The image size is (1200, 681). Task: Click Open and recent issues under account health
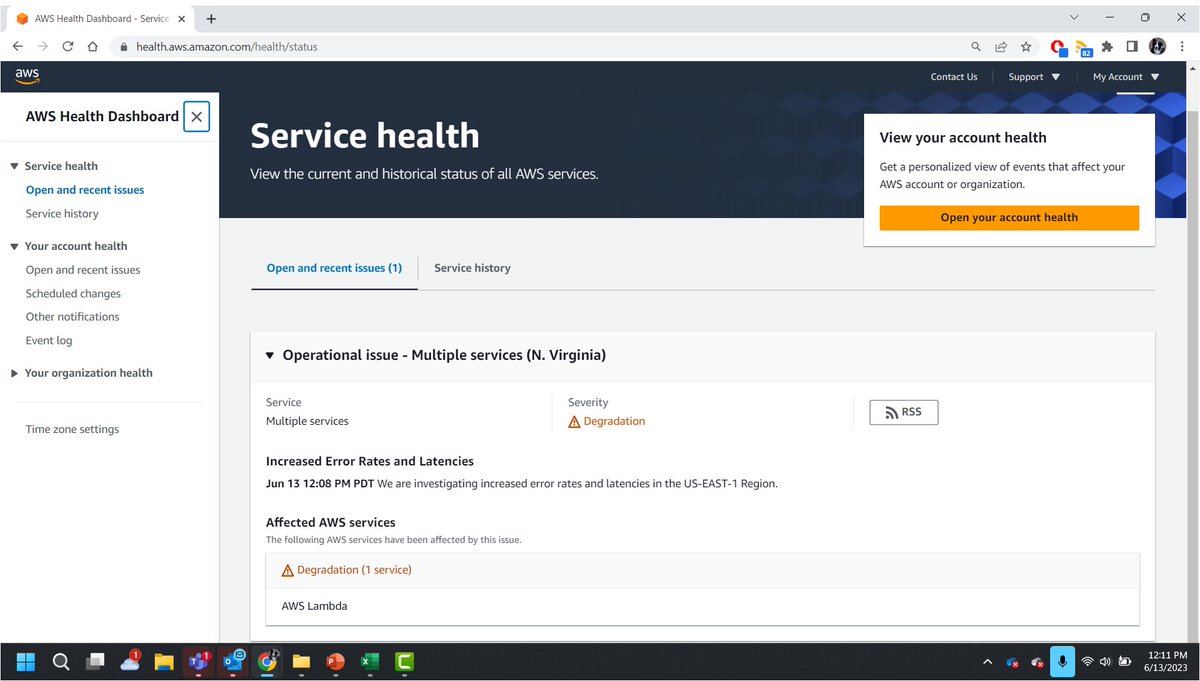point(83,270)
